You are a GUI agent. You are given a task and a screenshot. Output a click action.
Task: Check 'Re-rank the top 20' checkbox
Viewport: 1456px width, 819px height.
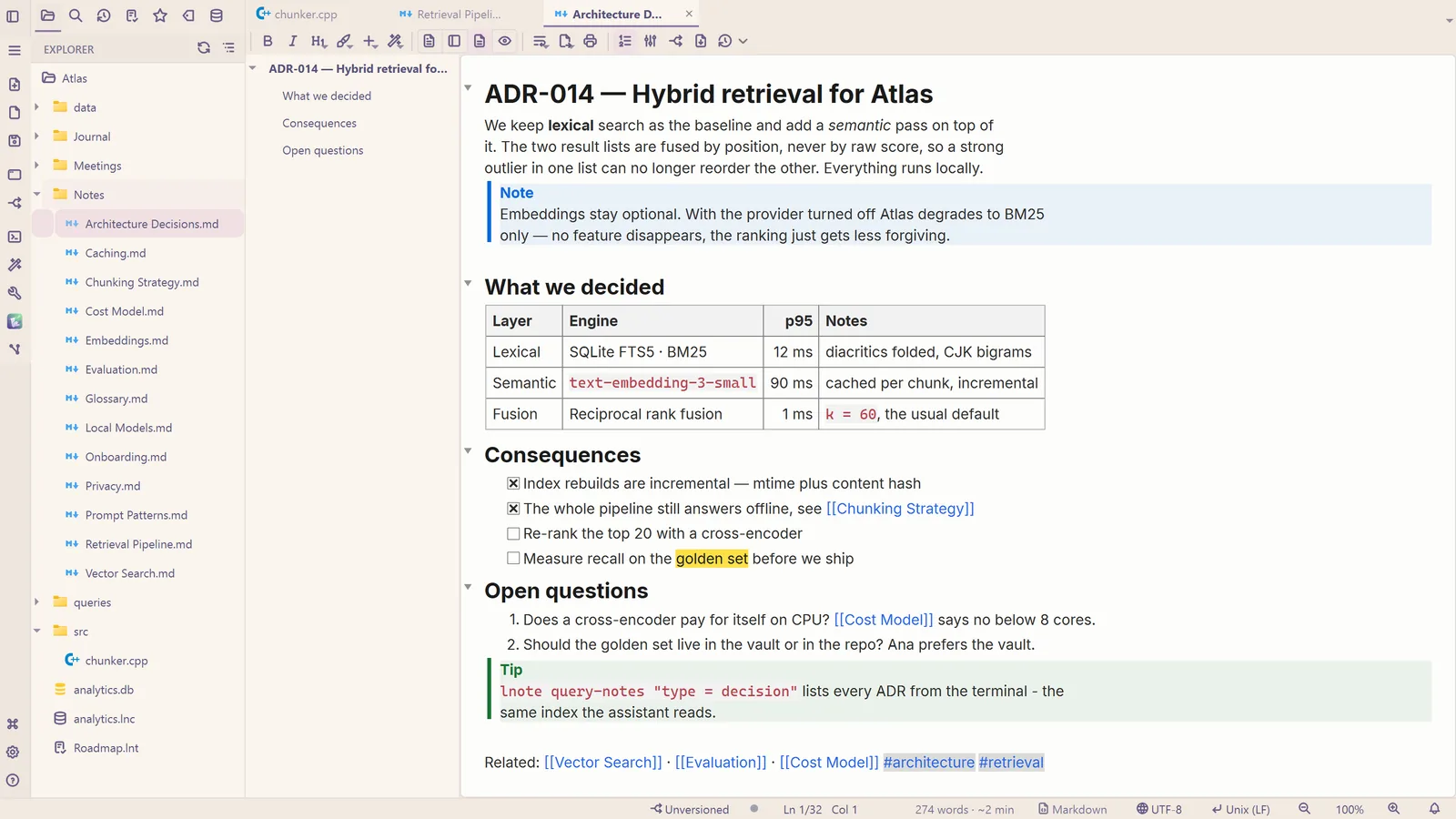(x=513, y=533)
